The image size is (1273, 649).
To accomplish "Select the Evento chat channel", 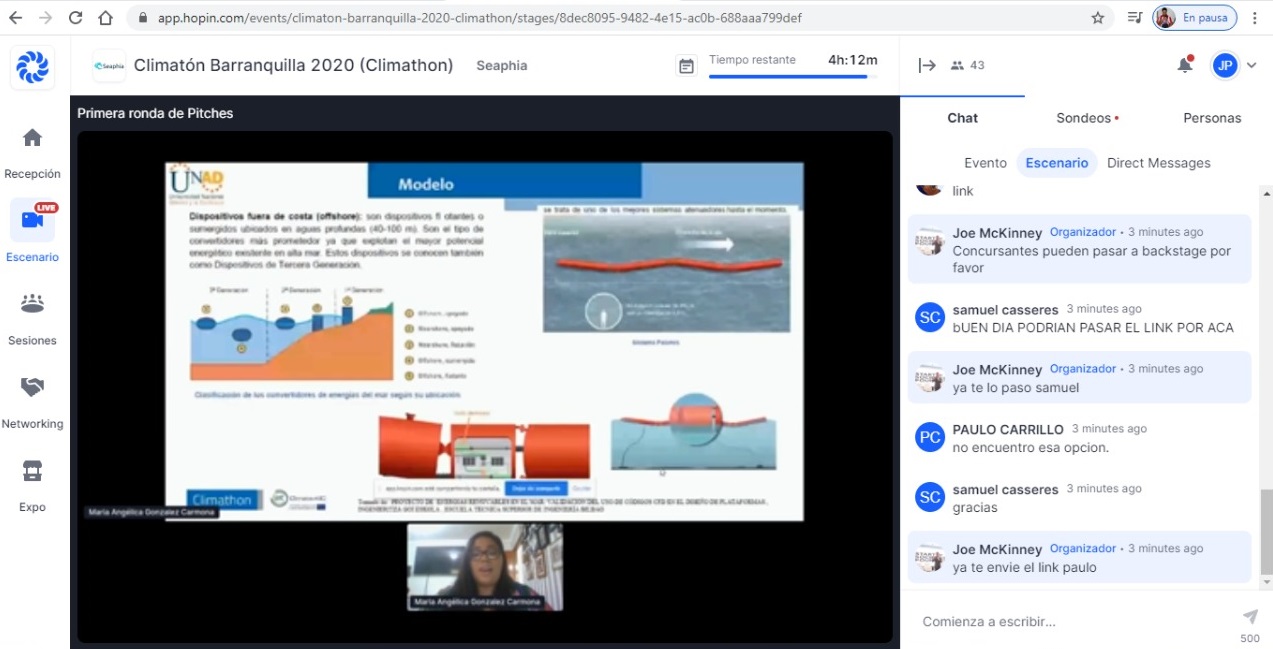I will (x=985, y=163).
